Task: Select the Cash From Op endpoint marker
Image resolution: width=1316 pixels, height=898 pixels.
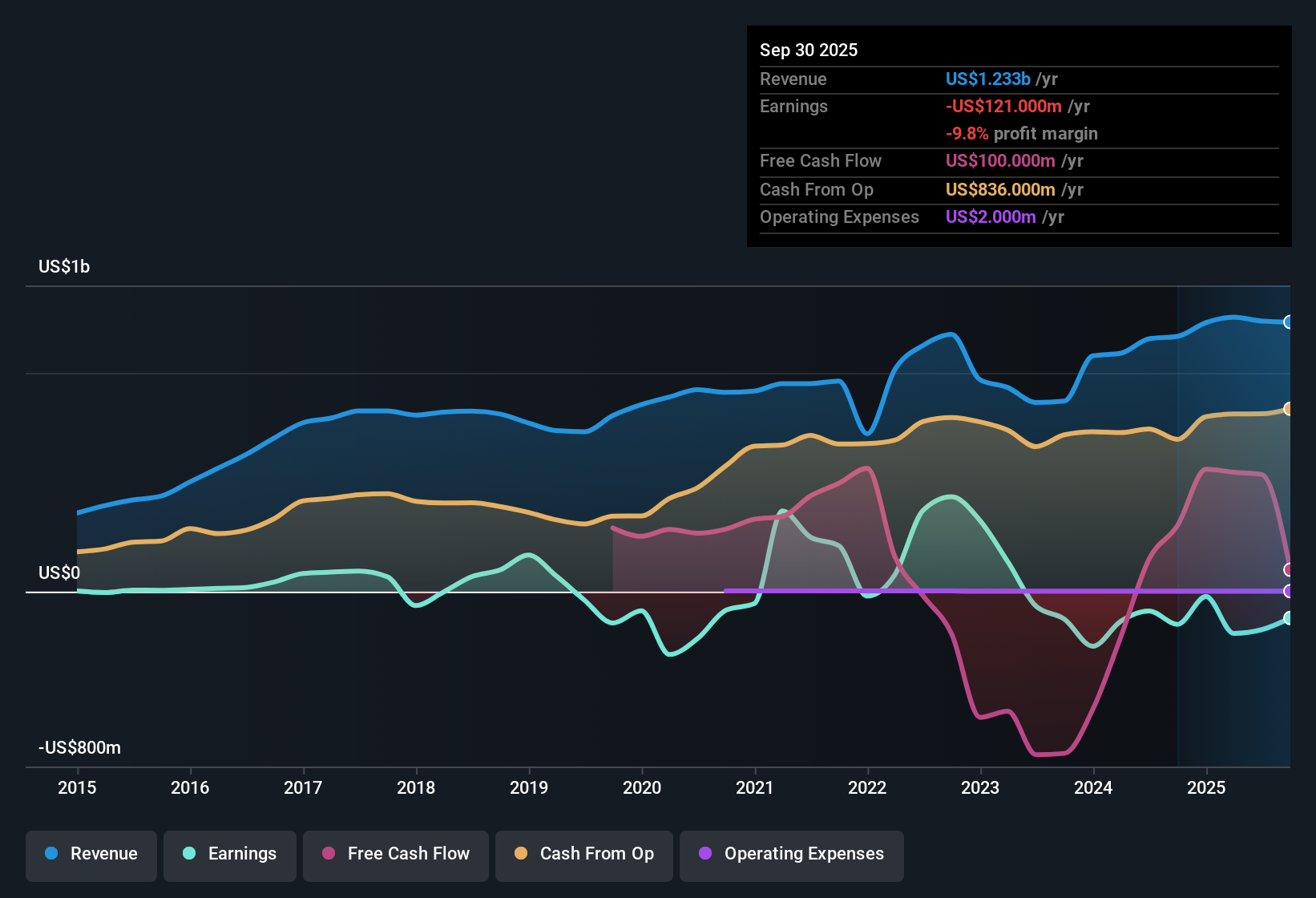Action: pyautogui.click(x=1289, y=407)
